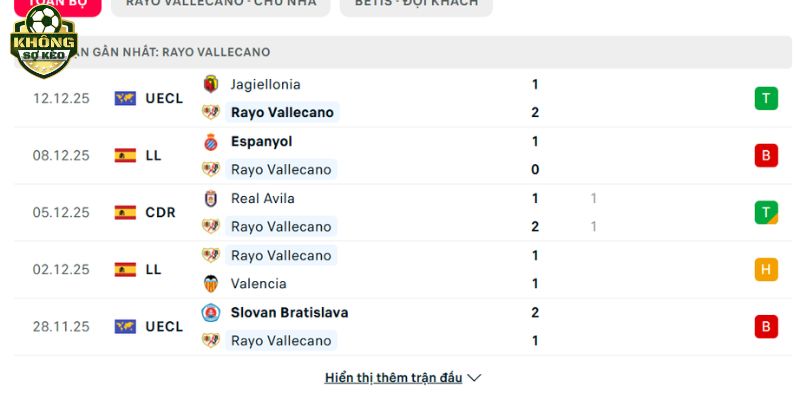Click the Valencia team name
Image resolution: width=800 pixels, height=400 pixels.
click(x=258, y=283)
